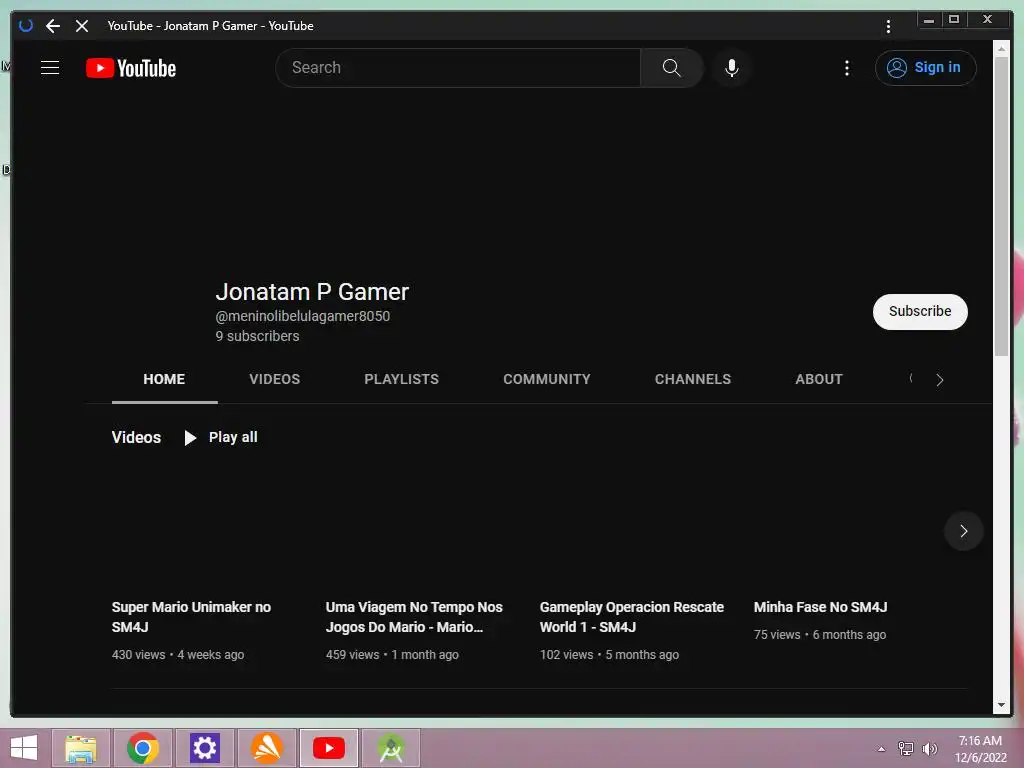Click scrollbar down arrow
Screen dimensions: 1024x768
tap(1001, 705)
